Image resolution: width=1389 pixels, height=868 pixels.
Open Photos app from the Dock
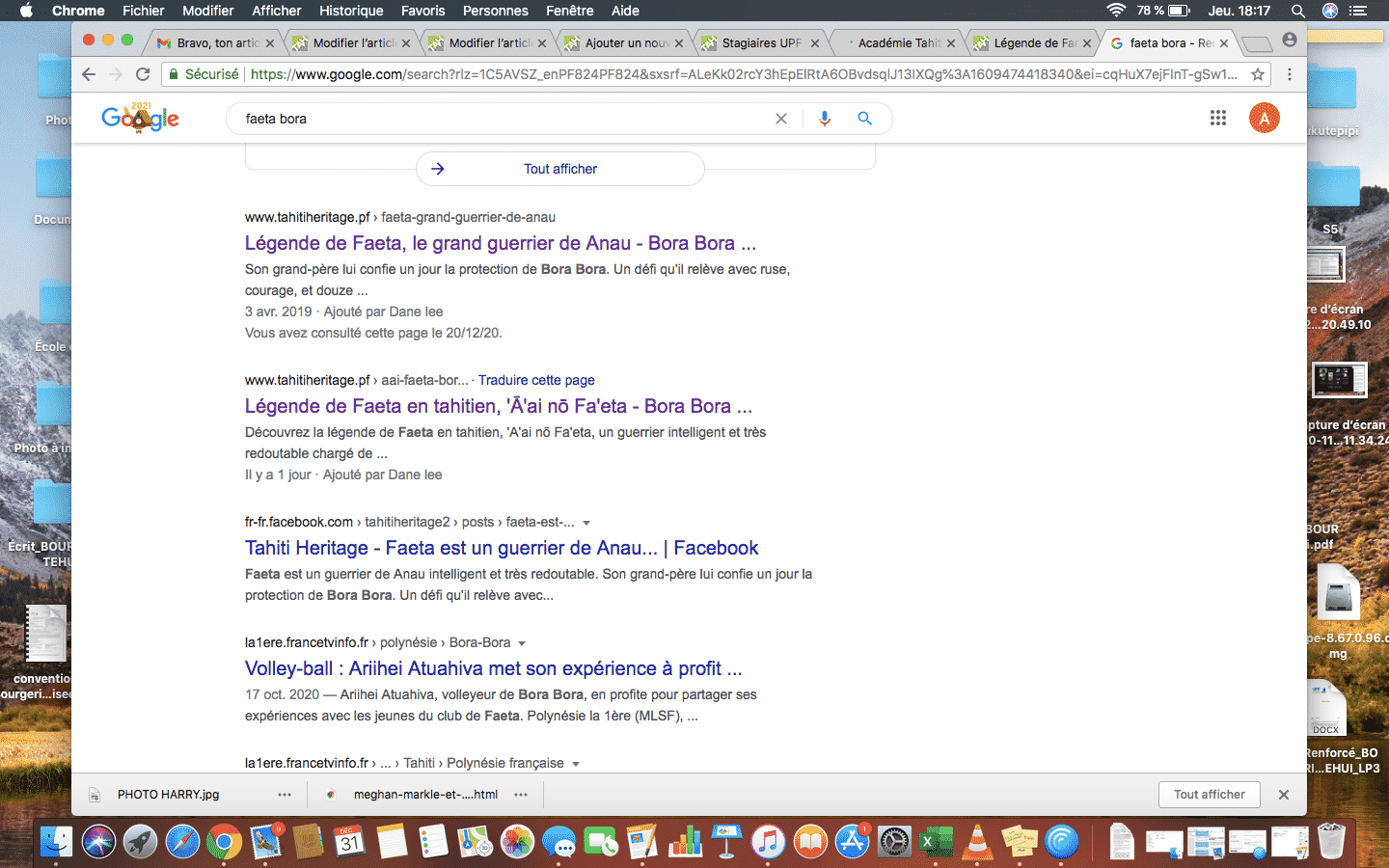coord(517,842)
